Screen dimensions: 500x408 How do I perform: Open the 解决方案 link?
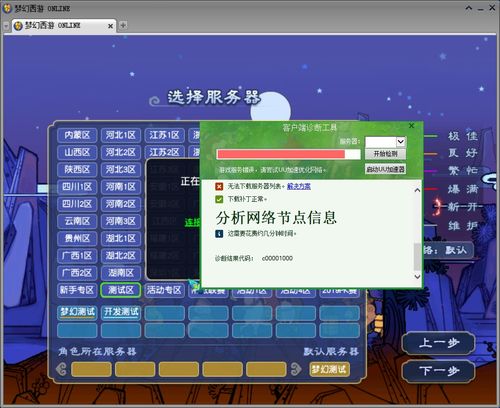(x=299, y=186)
